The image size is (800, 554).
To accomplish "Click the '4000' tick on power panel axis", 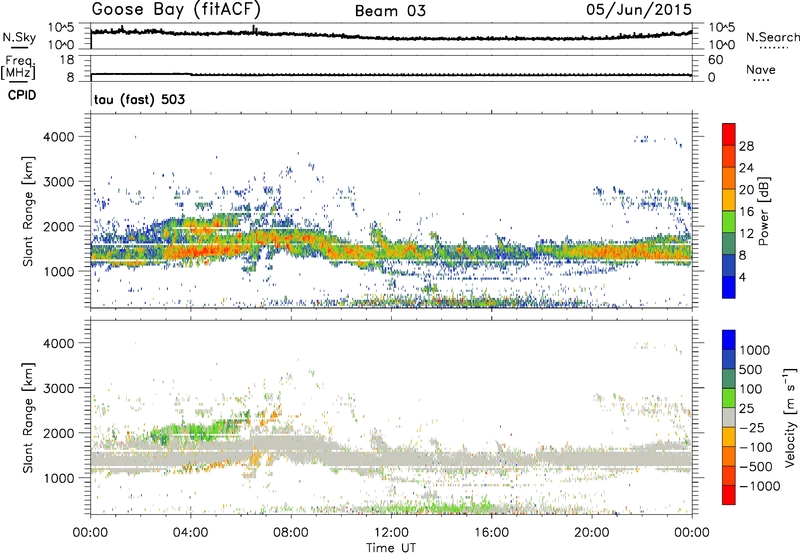I will [60, 137].
